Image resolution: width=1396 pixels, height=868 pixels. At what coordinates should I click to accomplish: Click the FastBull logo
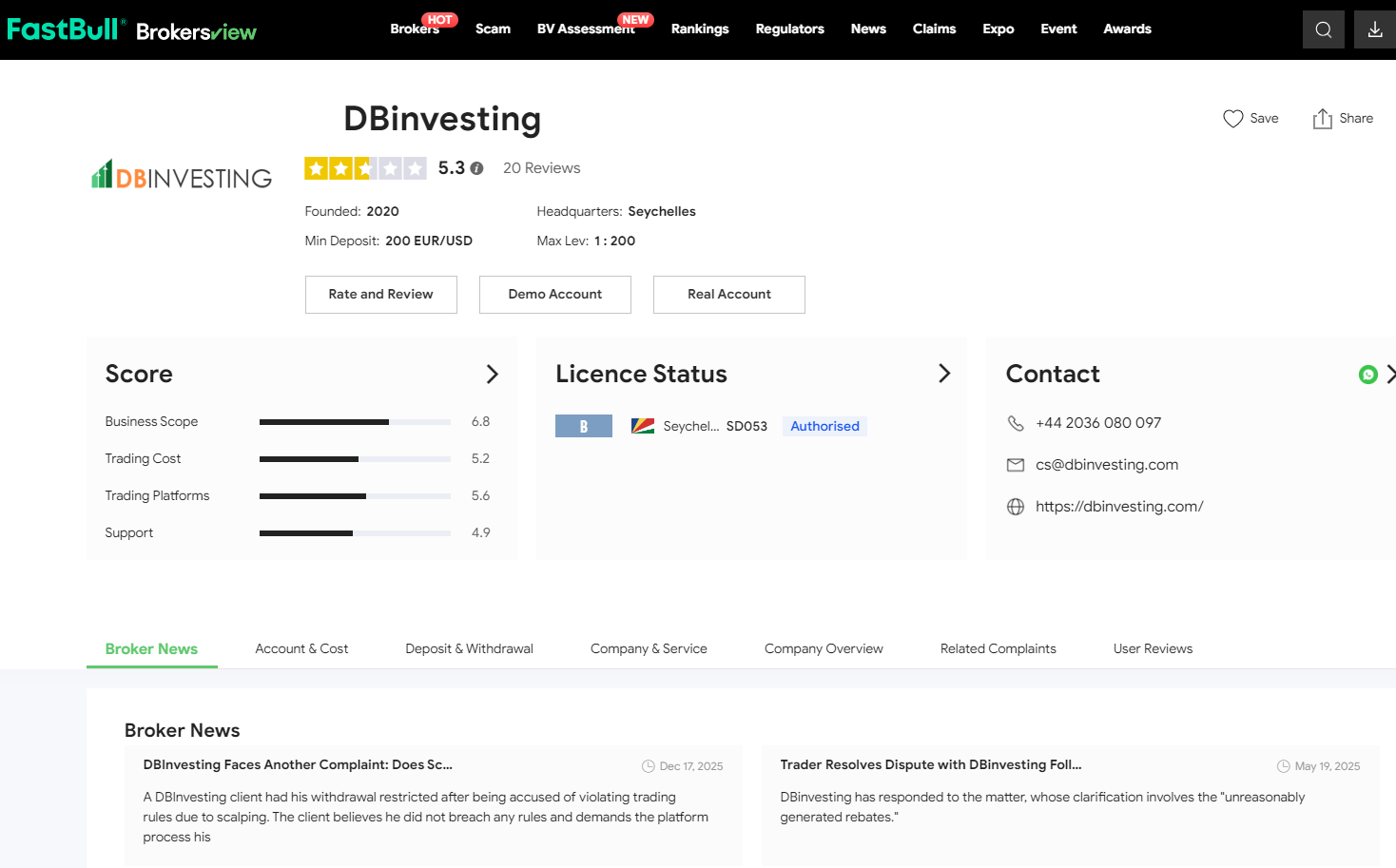(65, 29)
